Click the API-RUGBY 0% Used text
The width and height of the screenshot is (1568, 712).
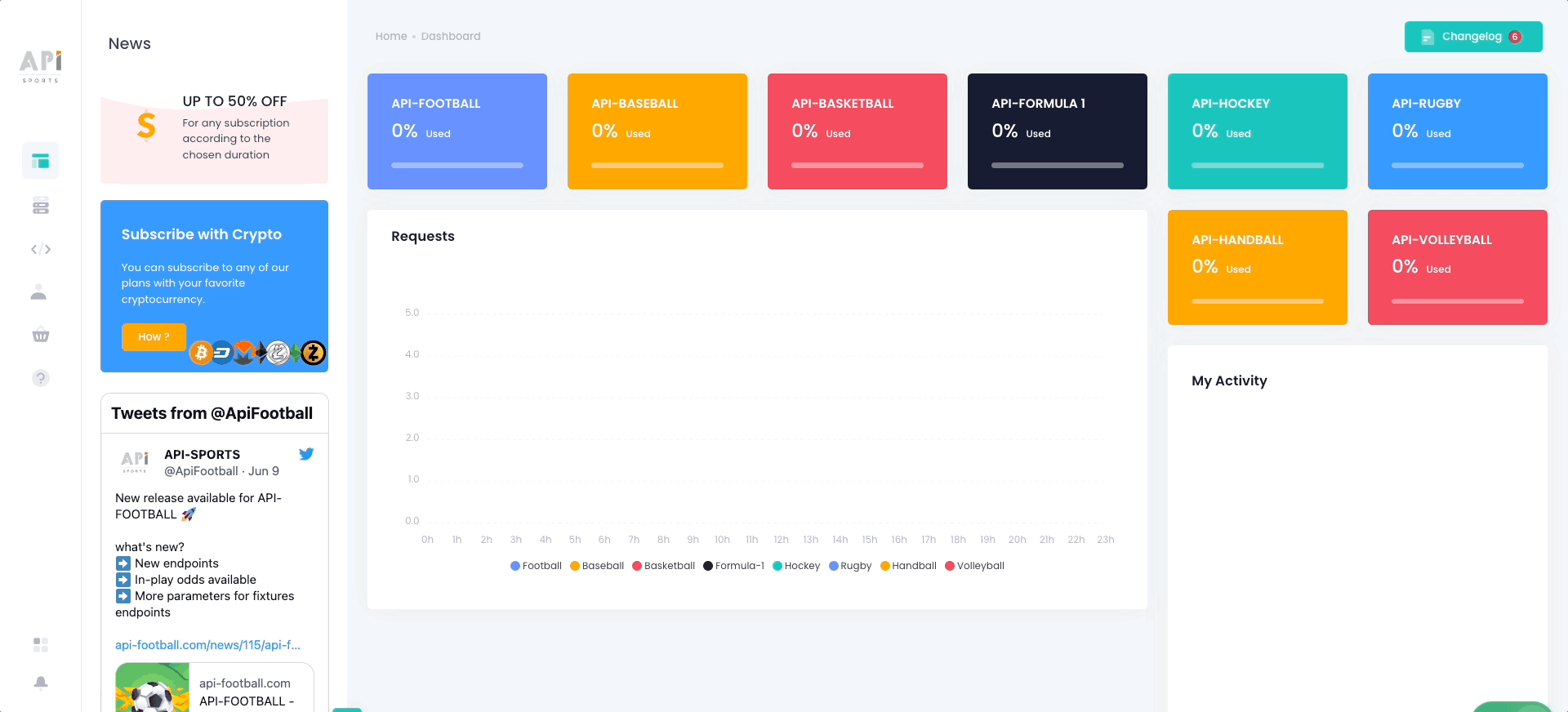tap(1422, 131)
